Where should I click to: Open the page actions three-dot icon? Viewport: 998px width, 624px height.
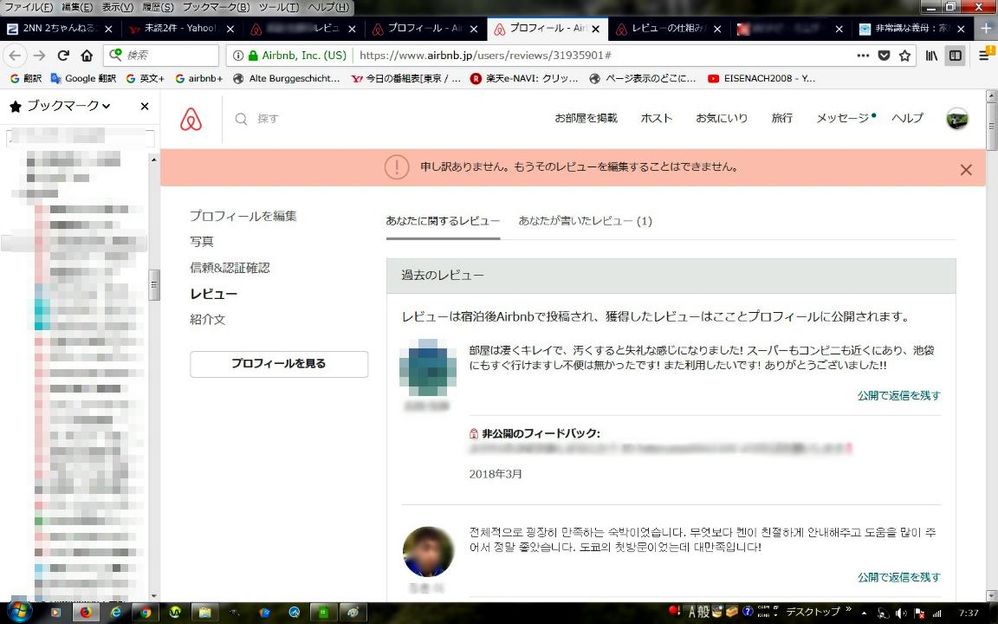tap(863, 56)
